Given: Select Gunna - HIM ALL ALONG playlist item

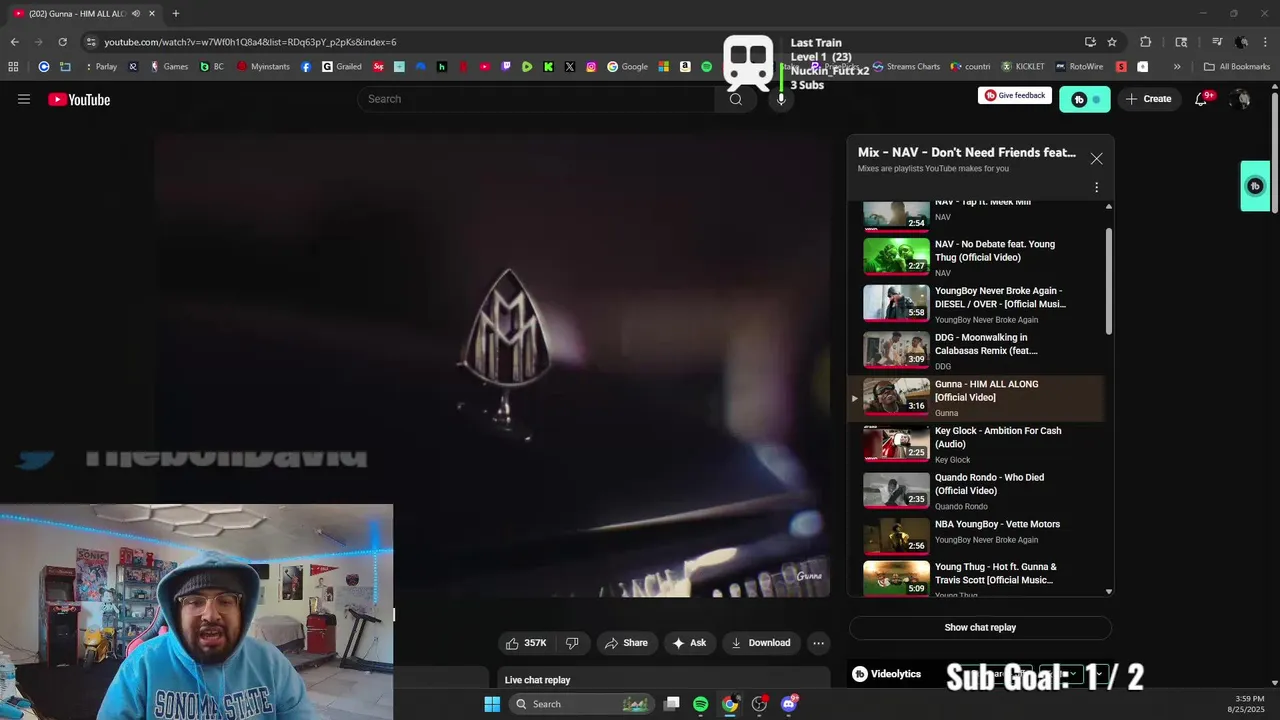Looking at the screenshot, I should click(976, 398).
